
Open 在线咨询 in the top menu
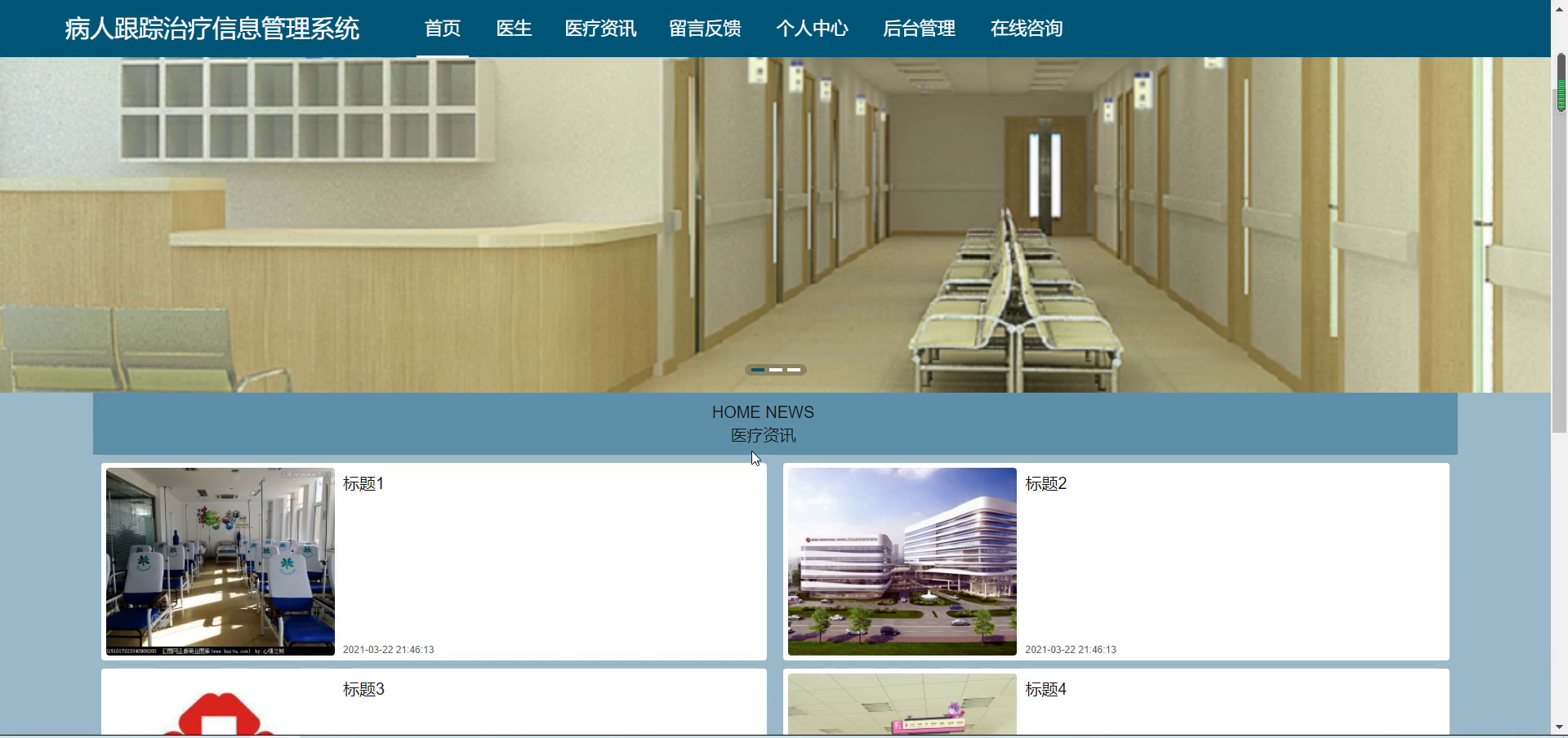pyautogui.click(x=1027, y=29)
